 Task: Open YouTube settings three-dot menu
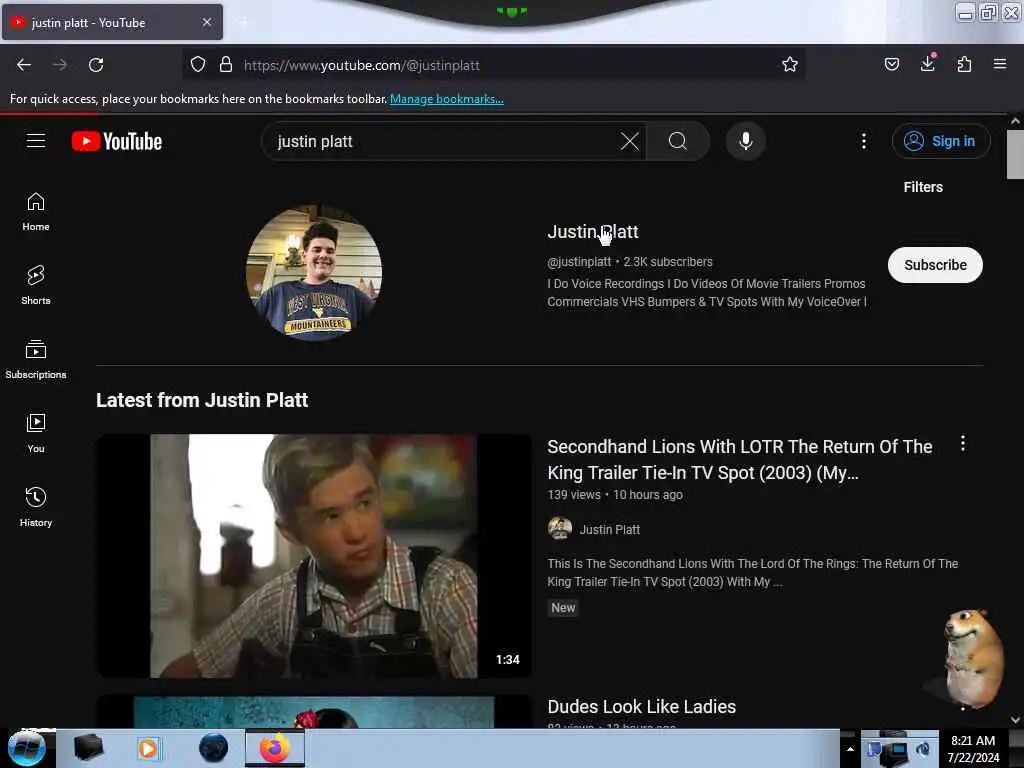(863, 141)
